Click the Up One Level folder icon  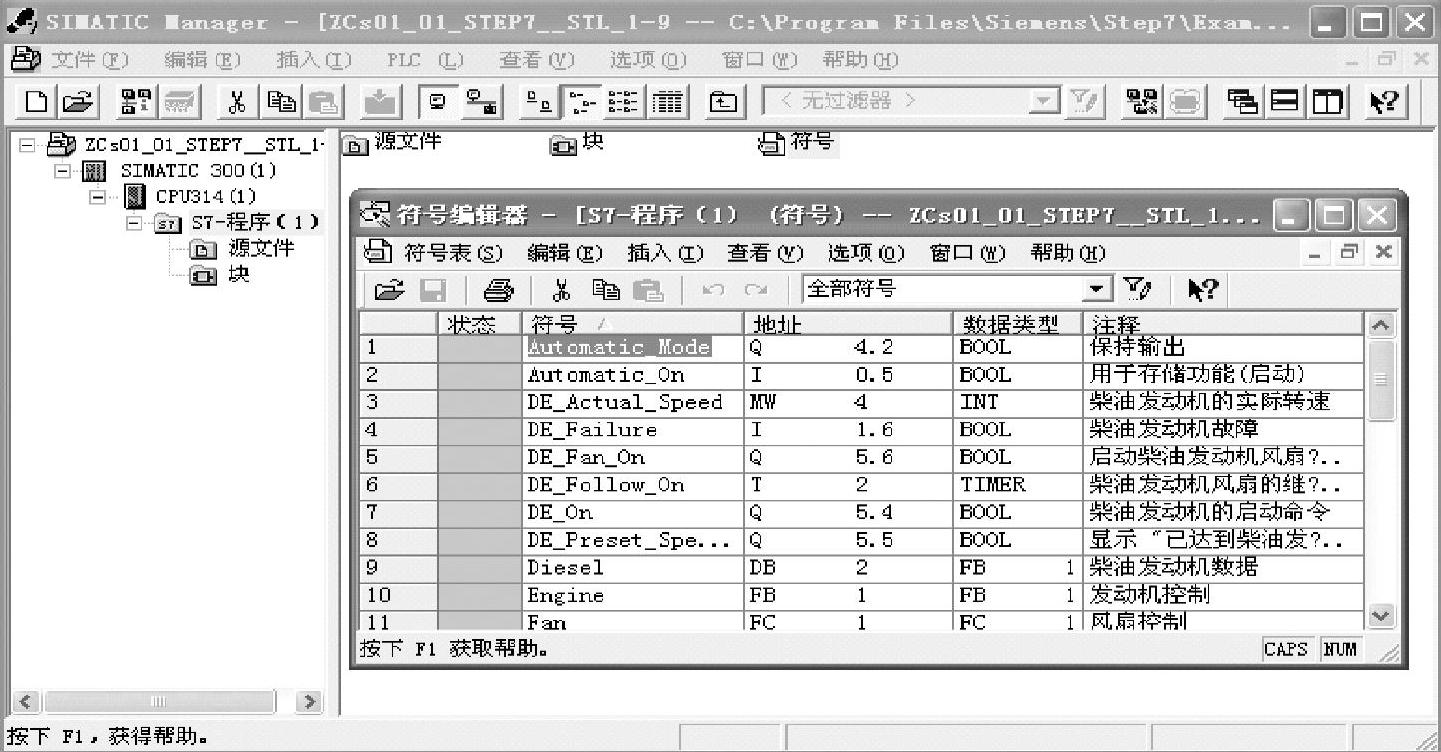[x=722, y=101]
